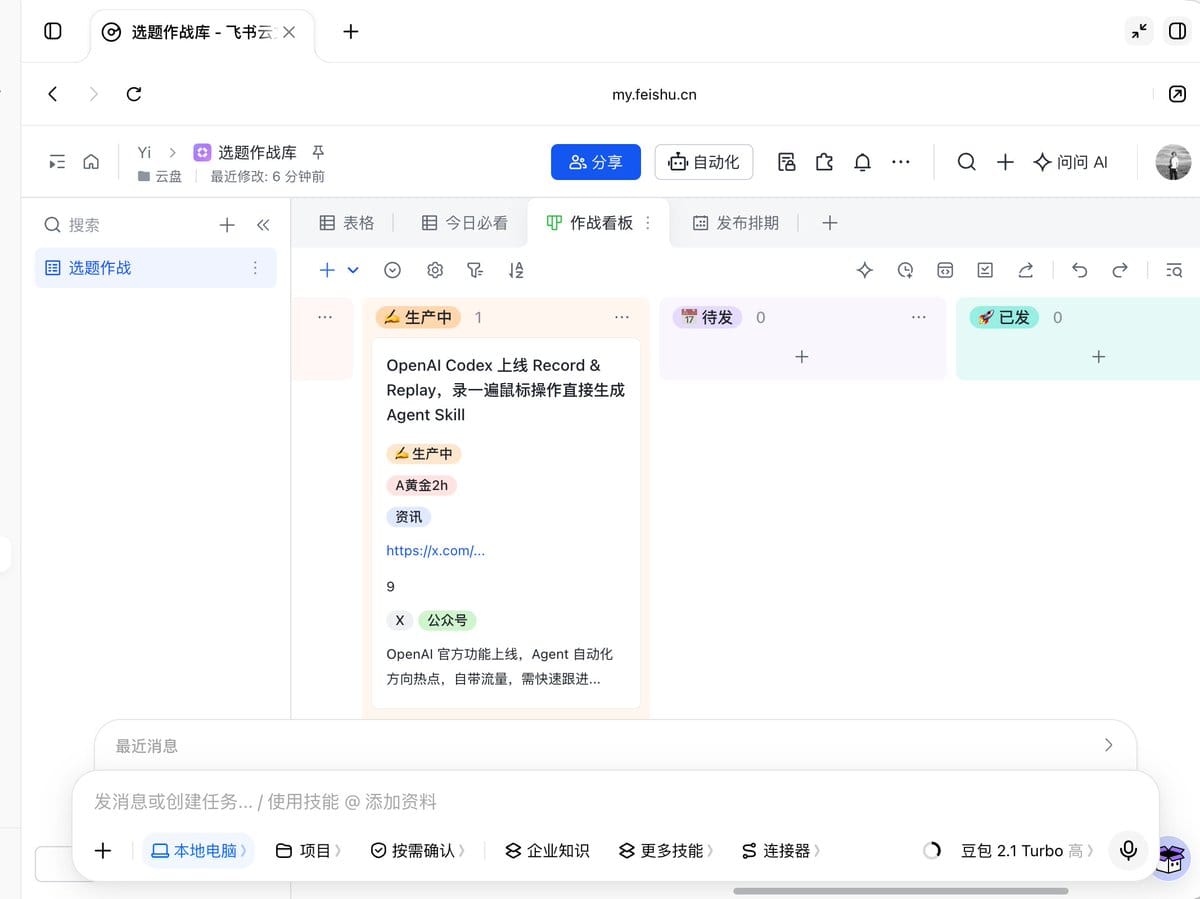
Task: Go back to previous page
Action: (x=53, y=94)
